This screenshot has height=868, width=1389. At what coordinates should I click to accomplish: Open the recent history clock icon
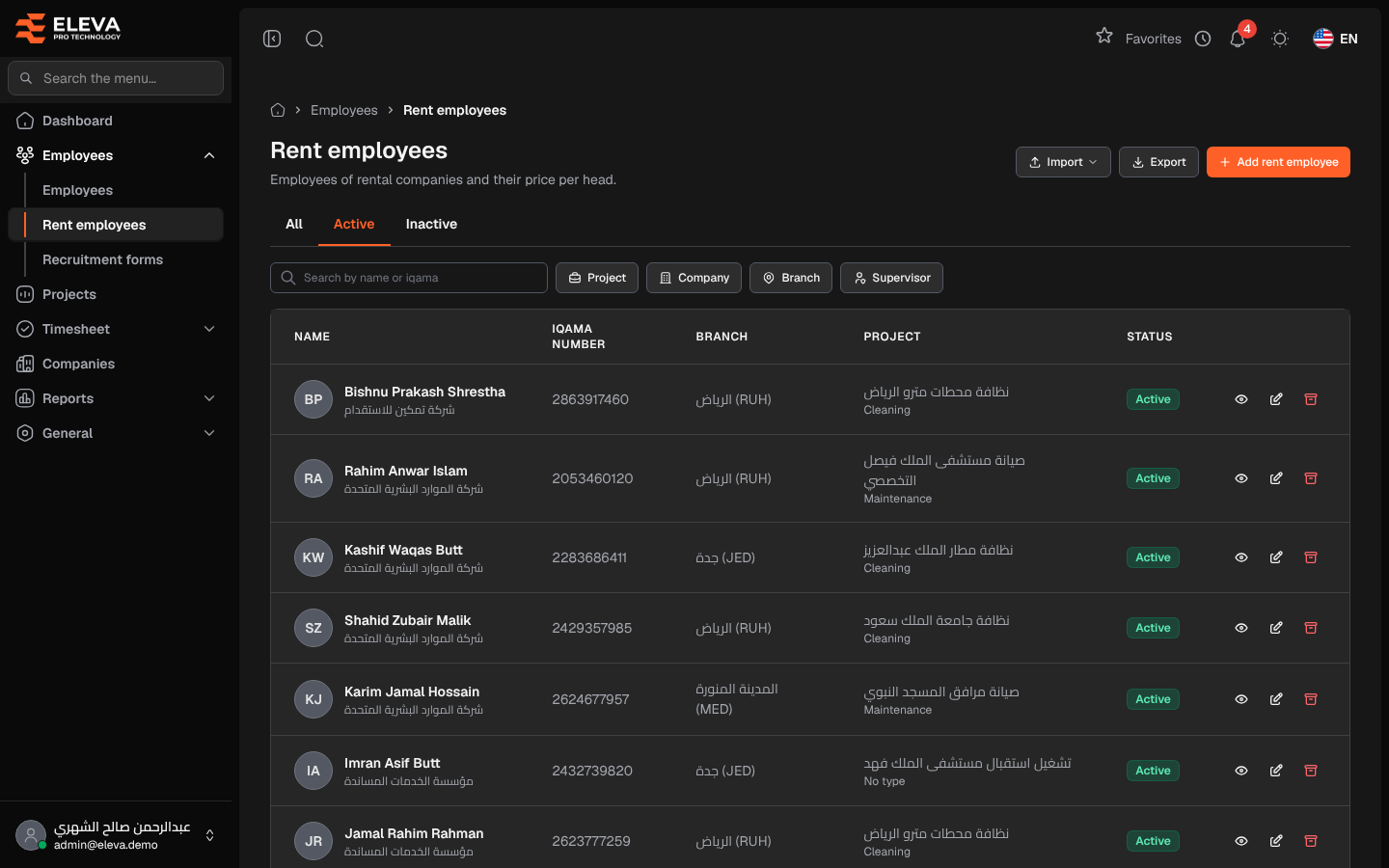click(x=1203, y=39)
